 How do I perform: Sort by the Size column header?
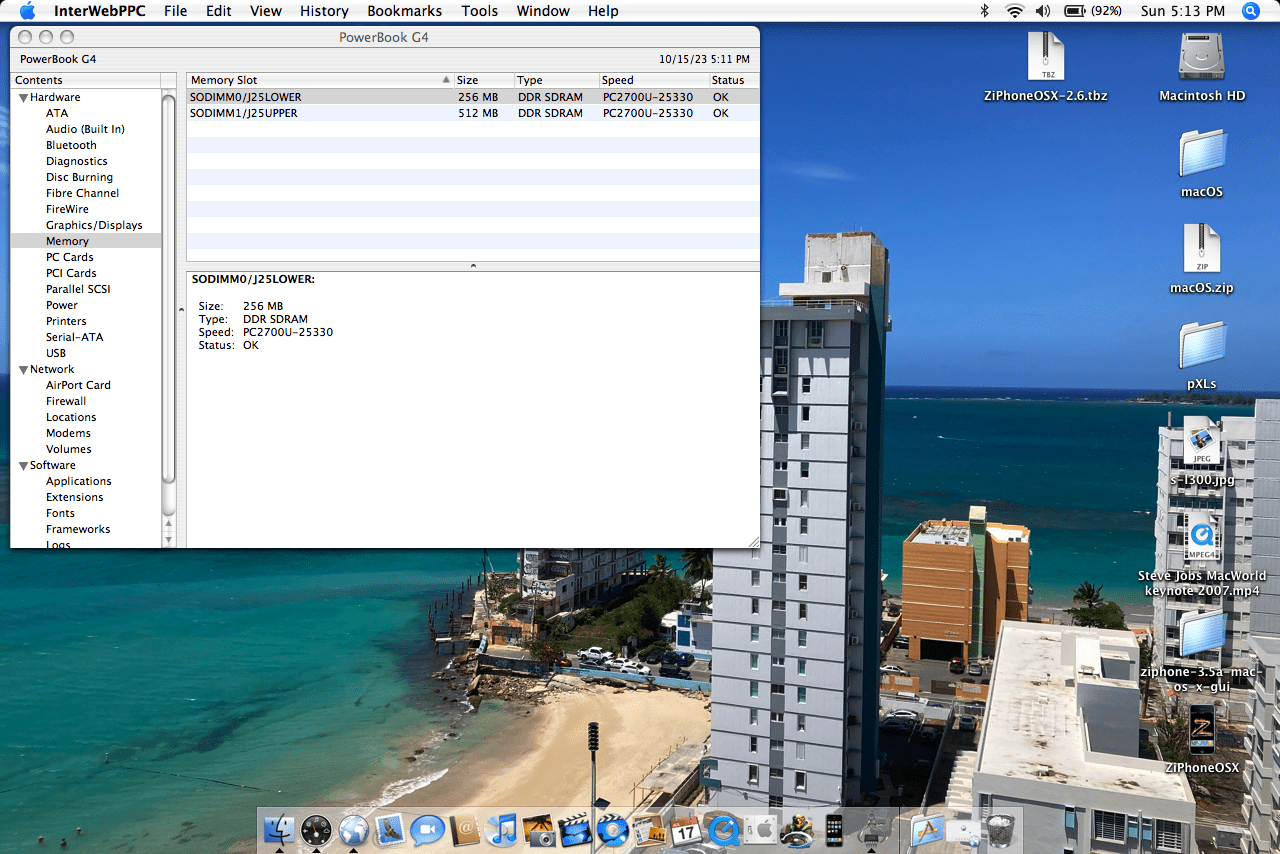click(483, 80)
